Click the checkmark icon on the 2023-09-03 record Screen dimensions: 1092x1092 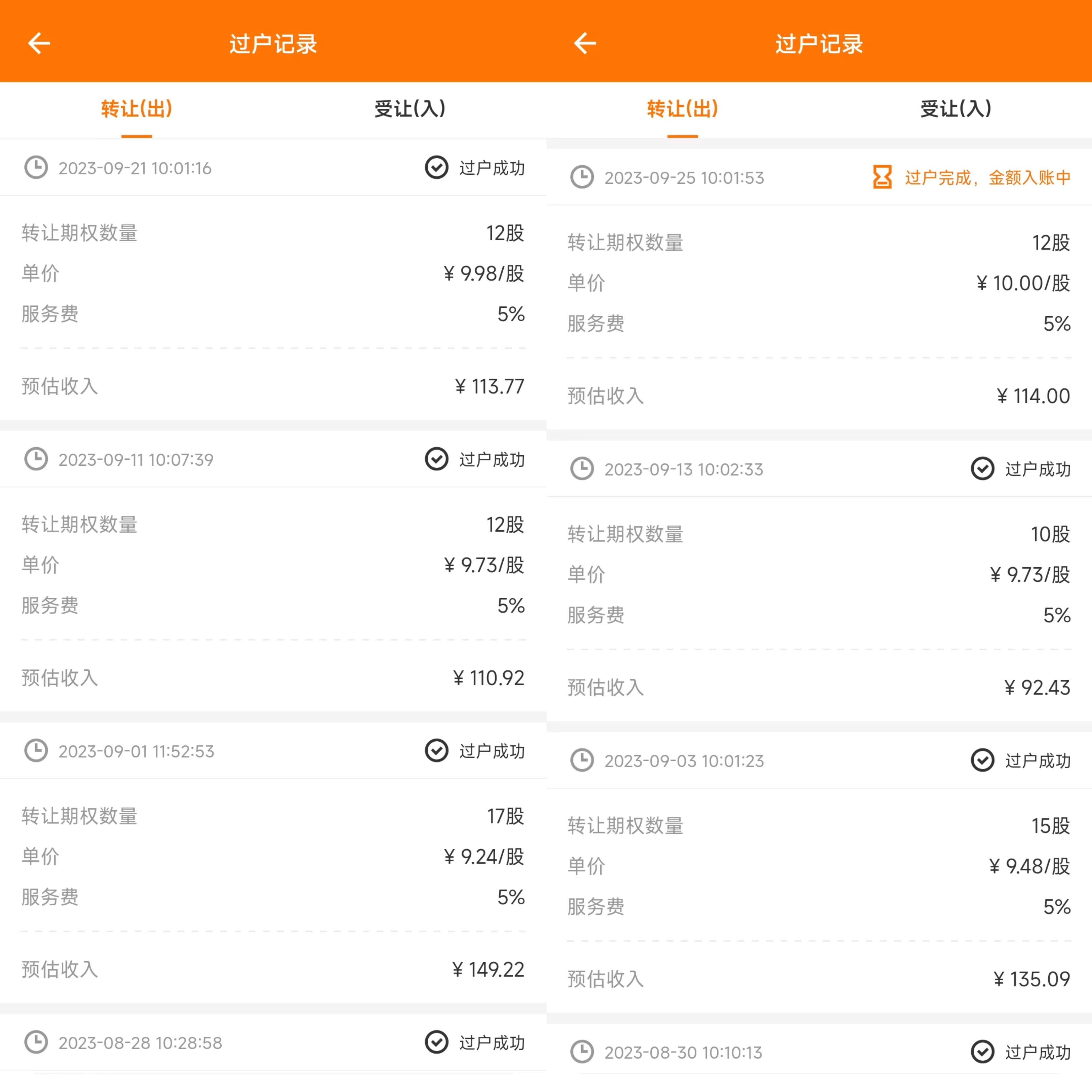(x=982, y=760)
